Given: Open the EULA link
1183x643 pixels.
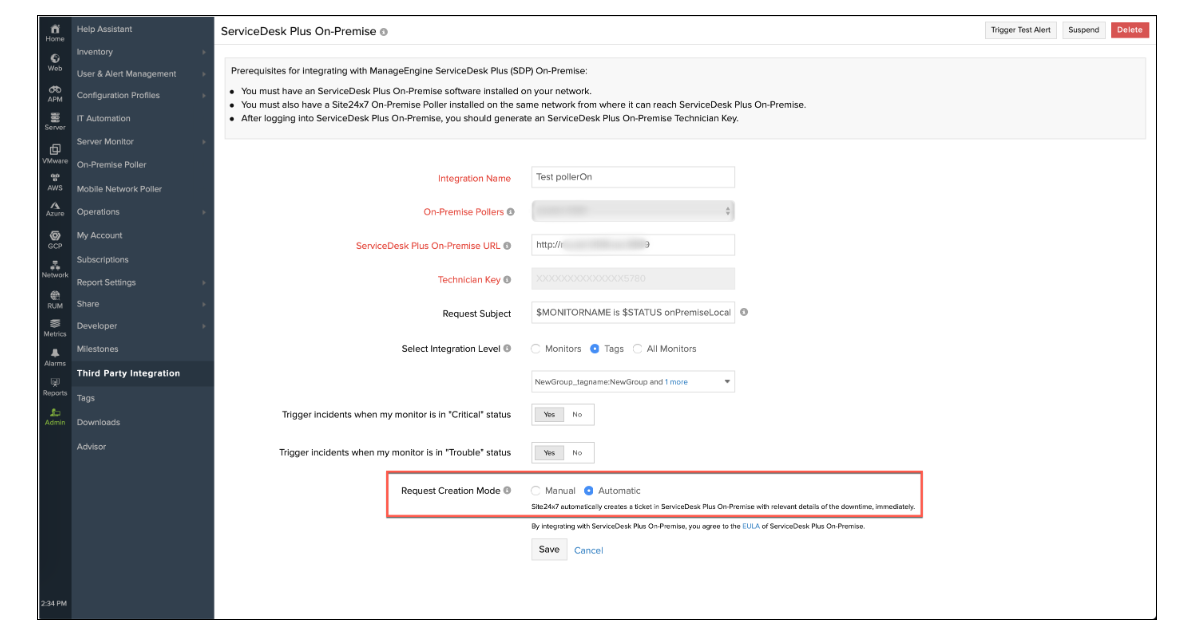Looking at the screenshot, I should 750,526.
